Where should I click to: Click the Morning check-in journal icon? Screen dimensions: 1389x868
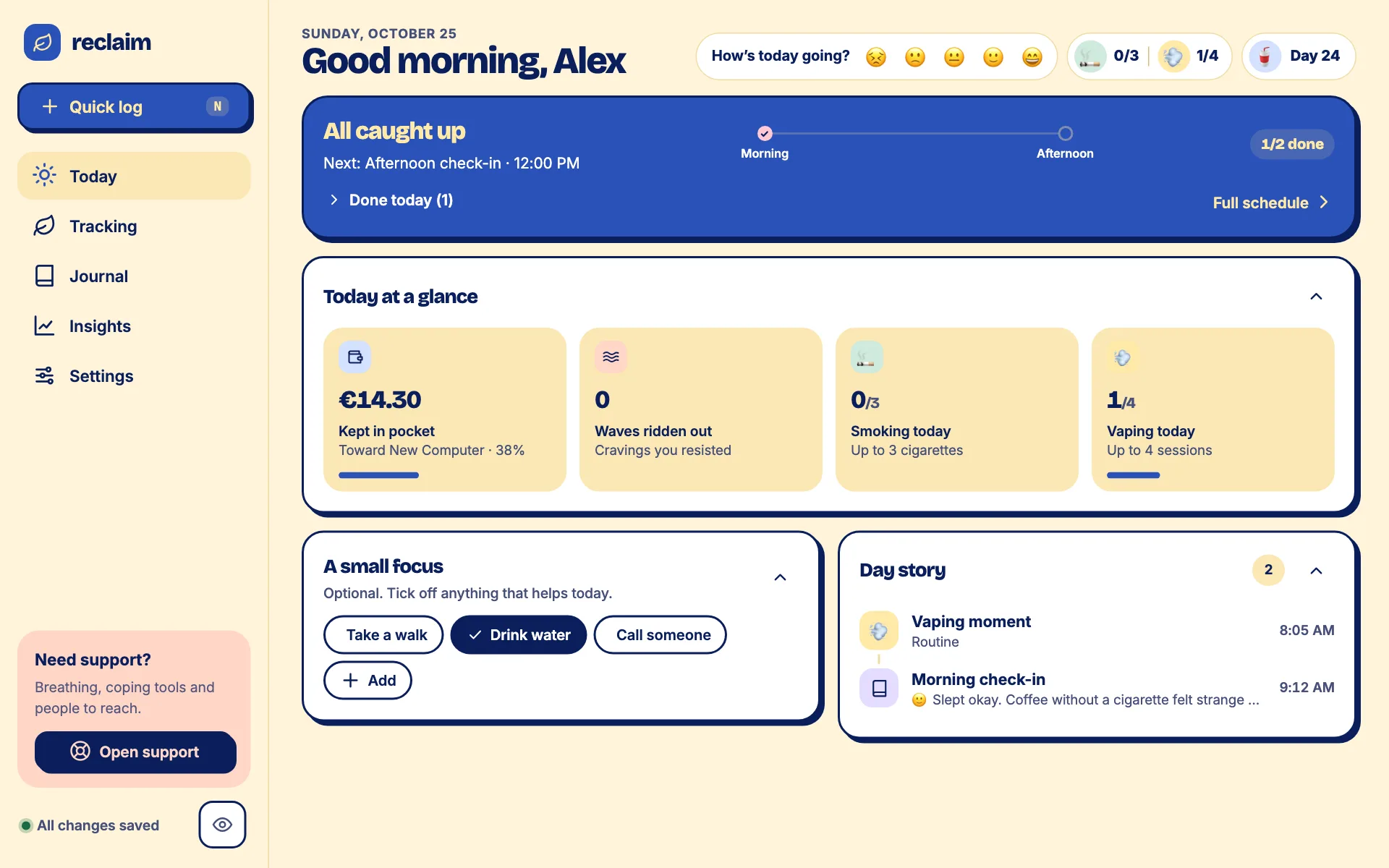pyautogui.click(x=879, y=688)
